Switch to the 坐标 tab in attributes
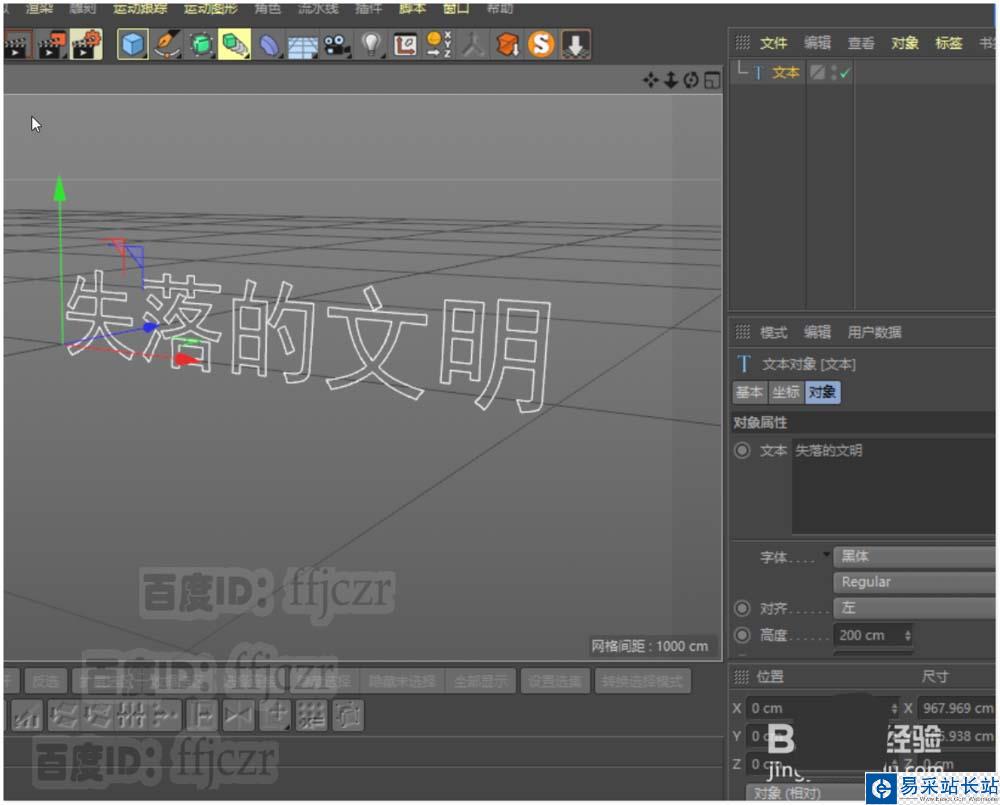The height and width of the screenshot is (805, 1000). coord(785,393)
